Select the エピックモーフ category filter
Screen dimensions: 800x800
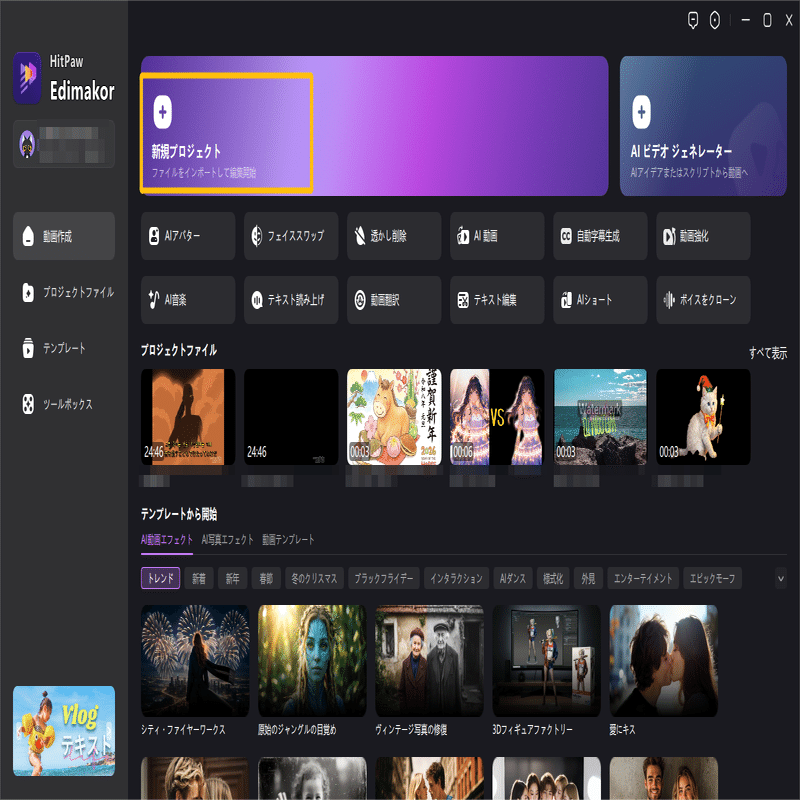712,578
